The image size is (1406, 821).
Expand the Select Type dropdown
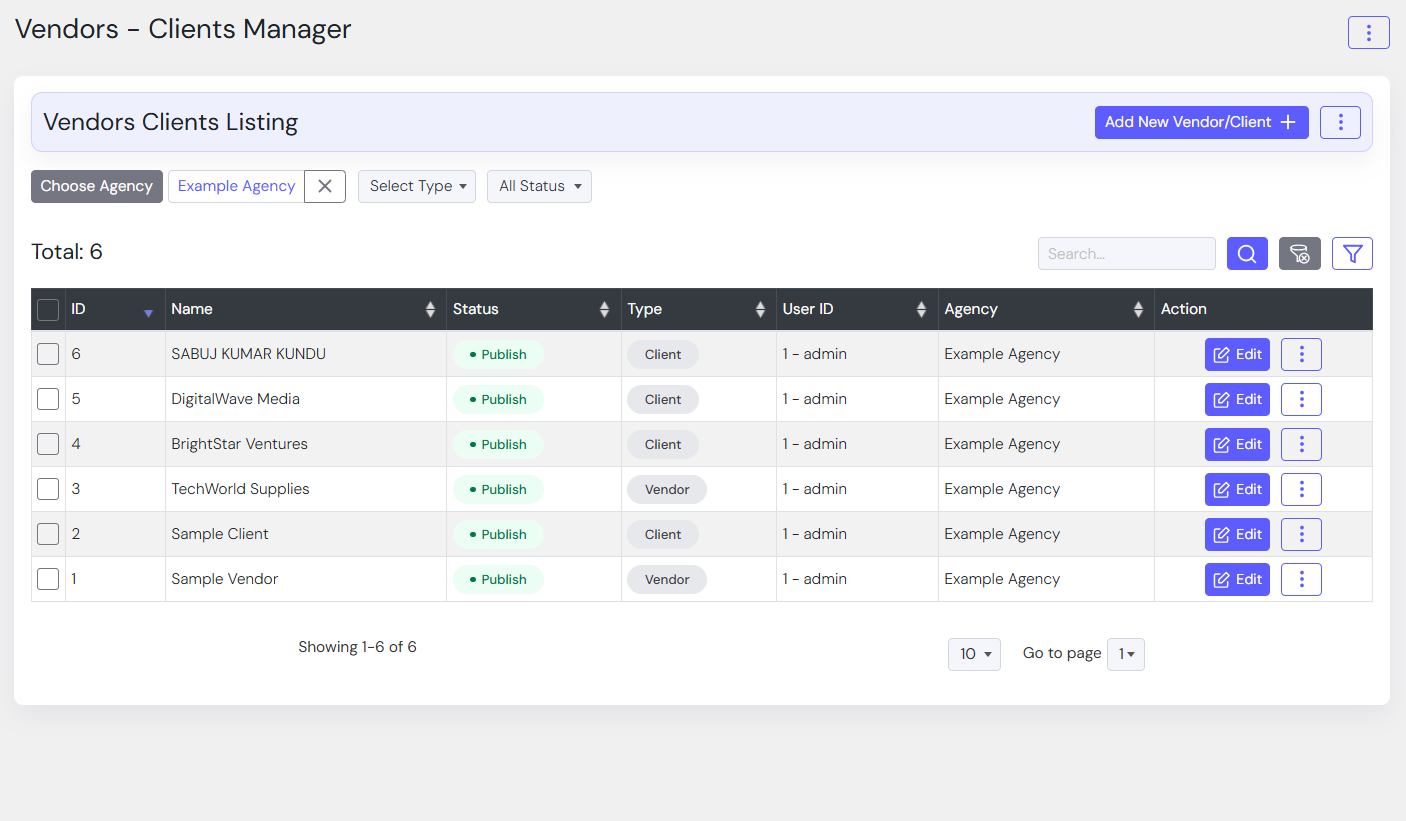pos(416,186)
